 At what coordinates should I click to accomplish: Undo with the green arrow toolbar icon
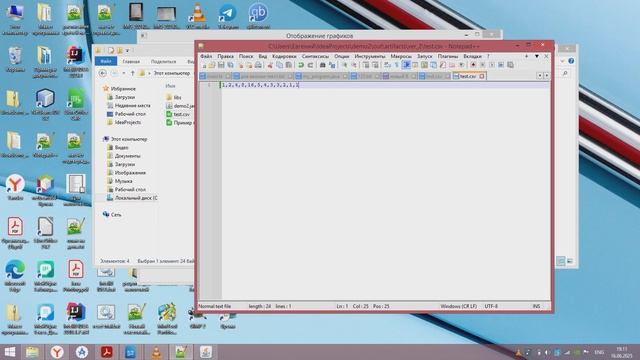pyautogui.click(x=301, y=65)
